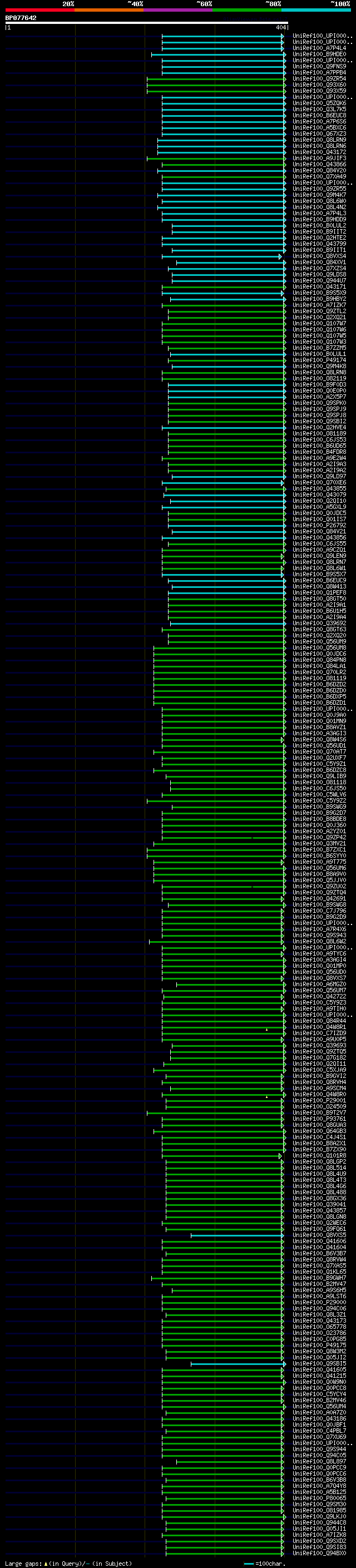This screenshot has width=356, height=1568.
Task: Click the alignment bar of UniRef100_Q93X59
Action: click(x=215, y=91)
